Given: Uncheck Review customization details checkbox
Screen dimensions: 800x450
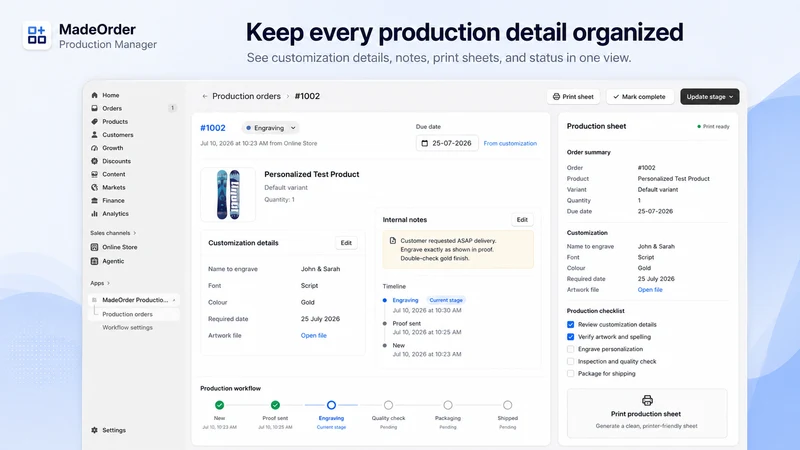Looking at the screenshot, I should coord(570,324).
